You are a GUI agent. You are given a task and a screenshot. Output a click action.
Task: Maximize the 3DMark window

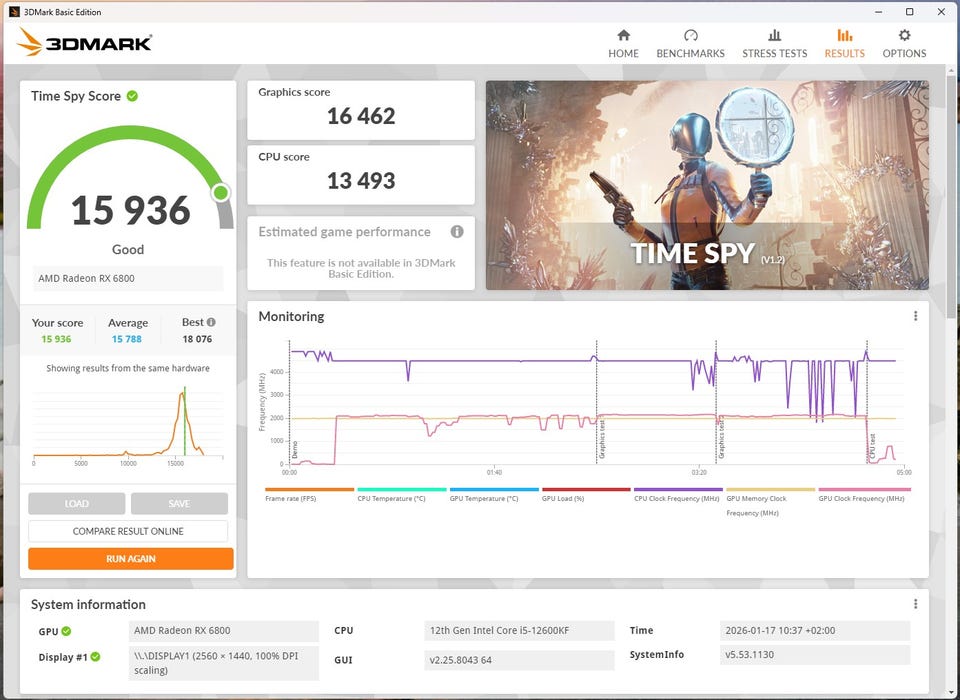coord(910,12)
